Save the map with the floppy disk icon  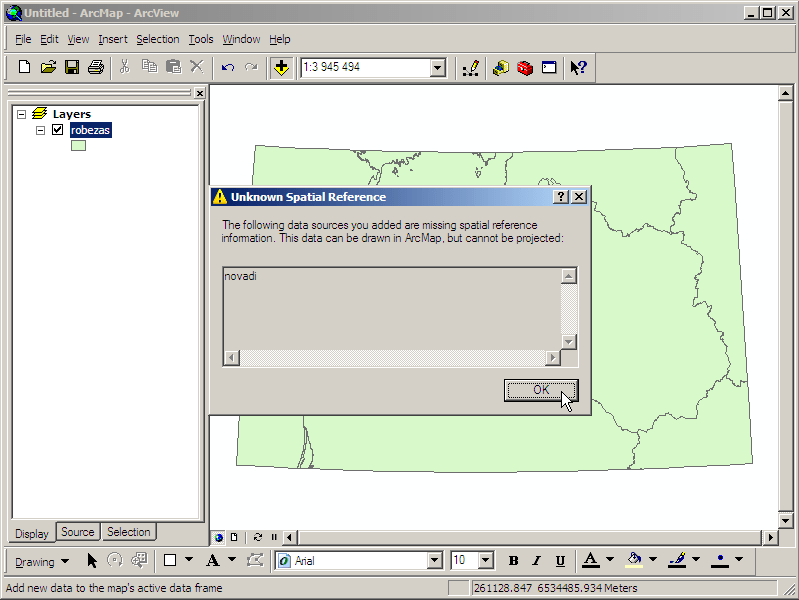[72, 67]
